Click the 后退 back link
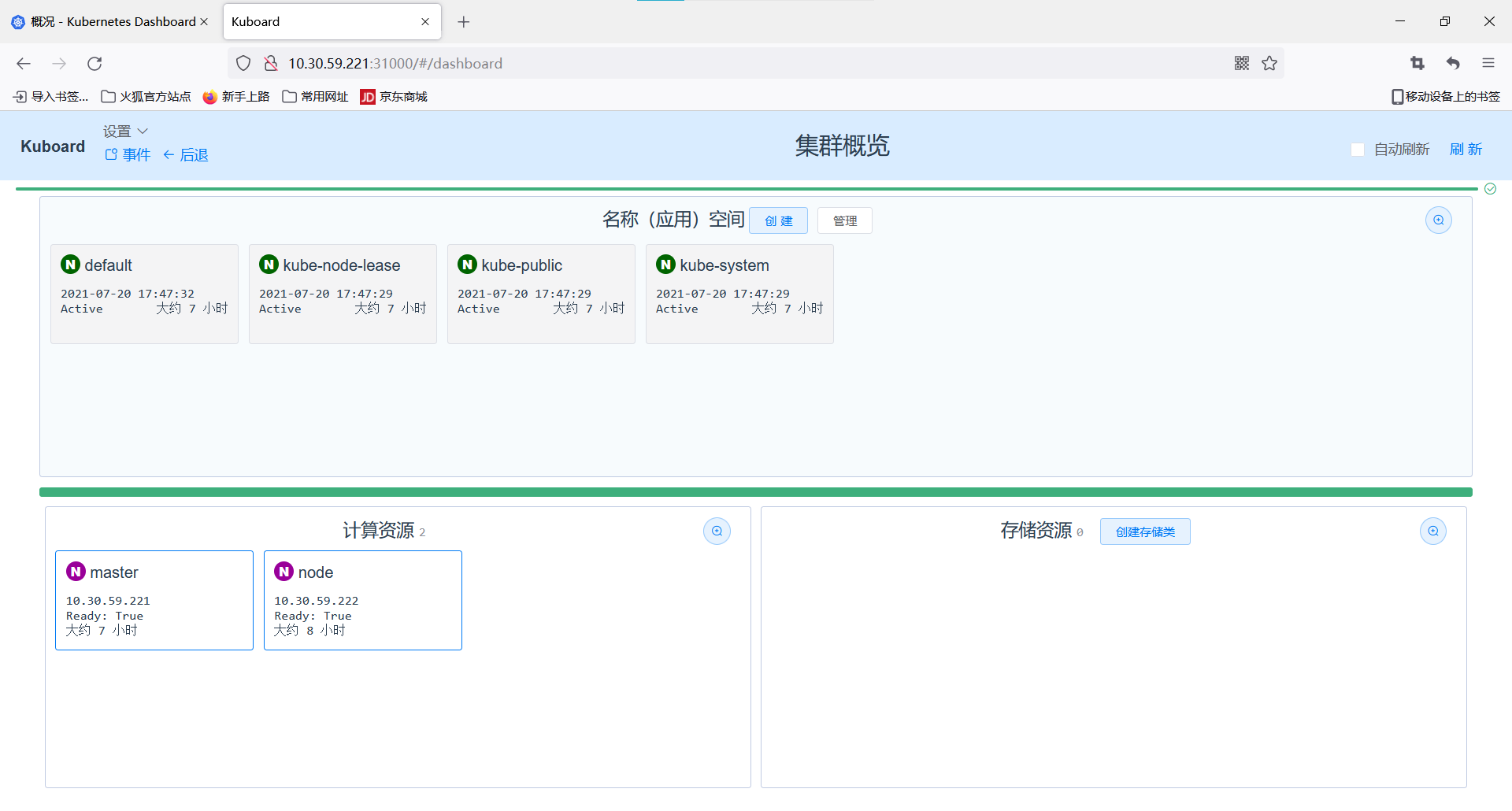1512x811 pixels. click(x=186, y=155)
